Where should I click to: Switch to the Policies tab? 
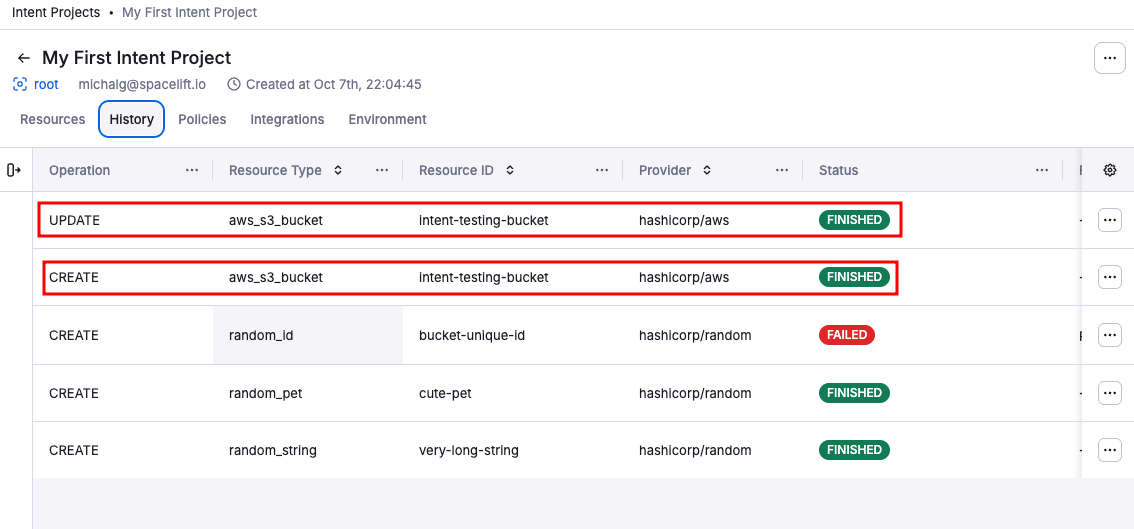click(202, 119)
